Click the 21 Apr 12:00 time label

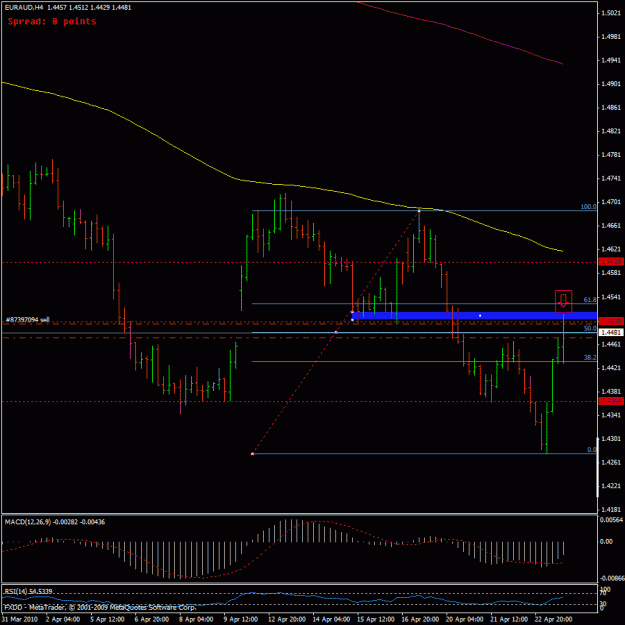click(x=509, y=619)
